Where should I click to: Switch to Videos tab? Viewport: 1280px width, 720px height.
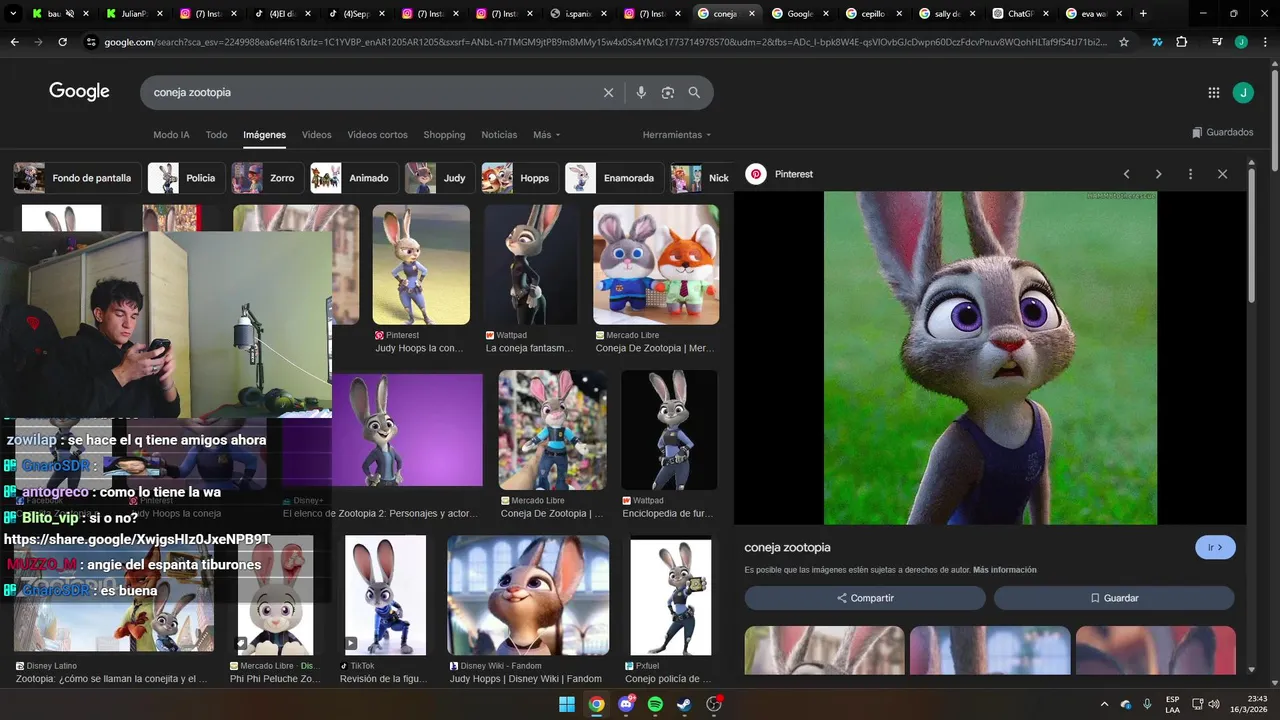pyautogui.click(x=316, y=135)
